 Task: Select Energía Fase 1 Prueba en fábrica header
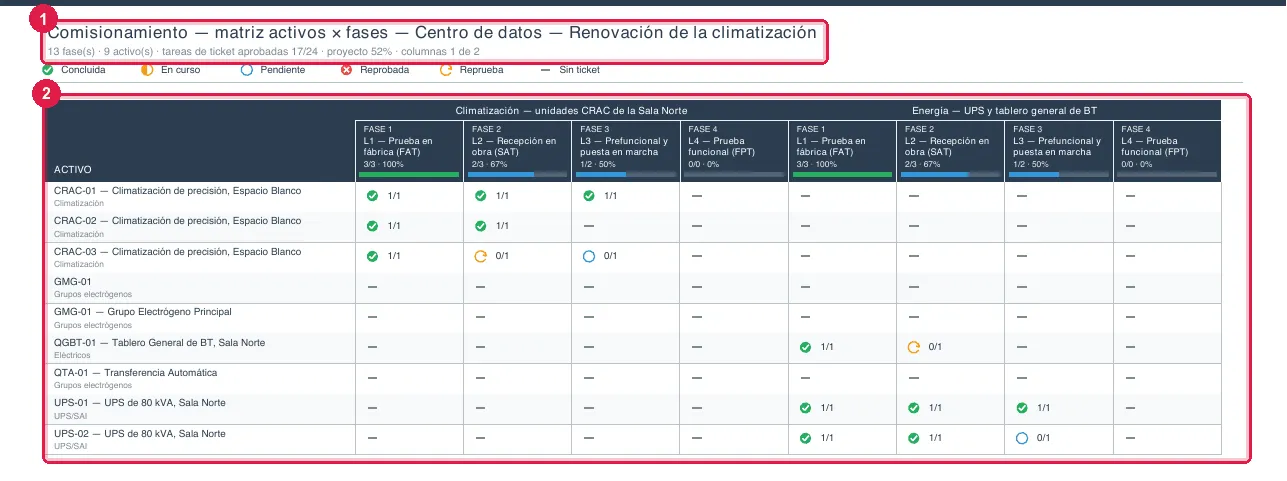(842, 151)
